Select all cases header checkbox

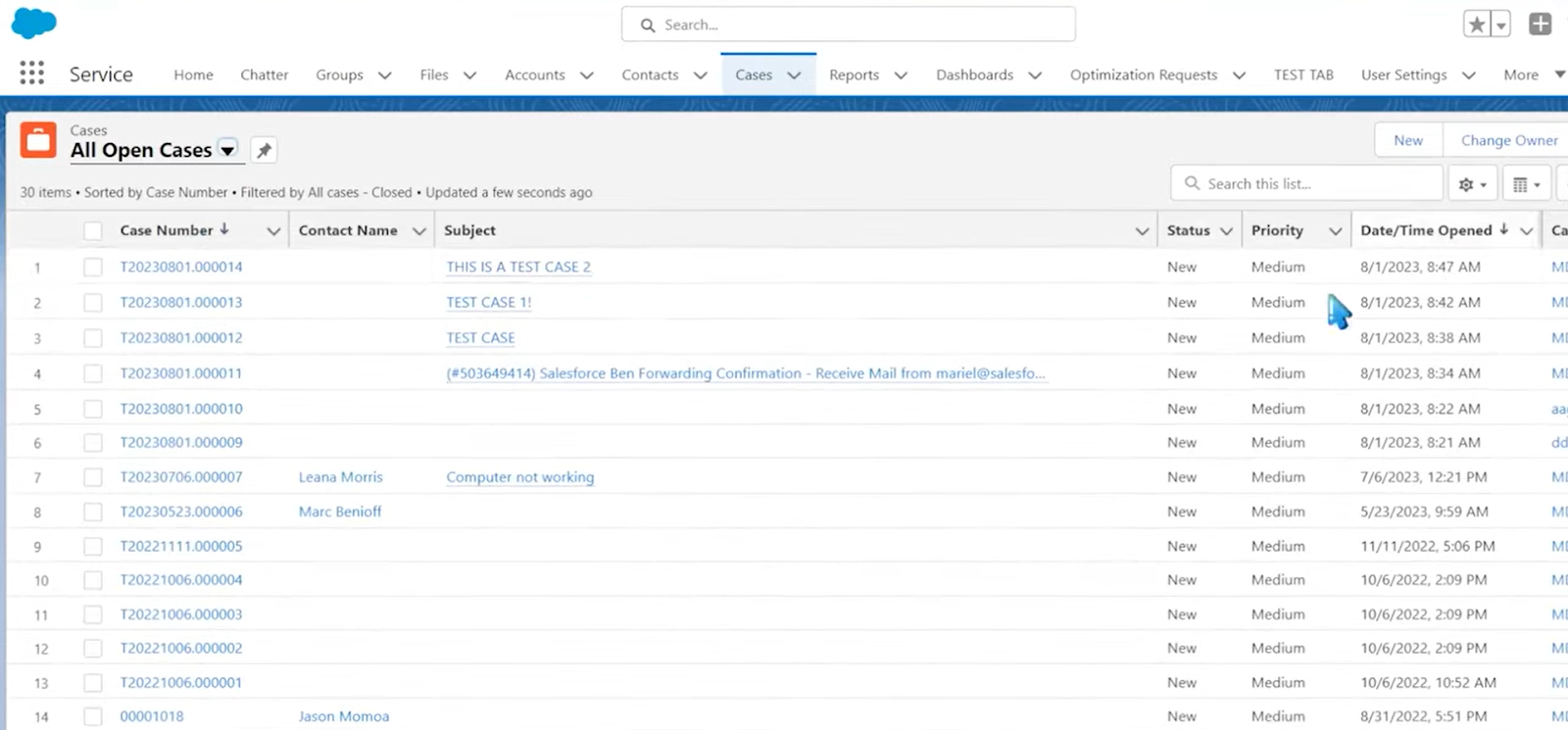point(93,230)
